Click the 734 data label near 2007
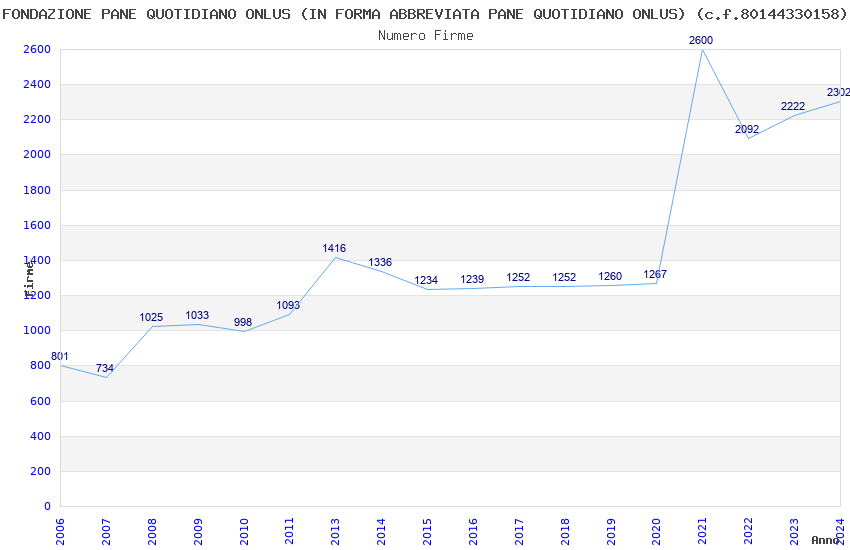 [x=105, y=369]
